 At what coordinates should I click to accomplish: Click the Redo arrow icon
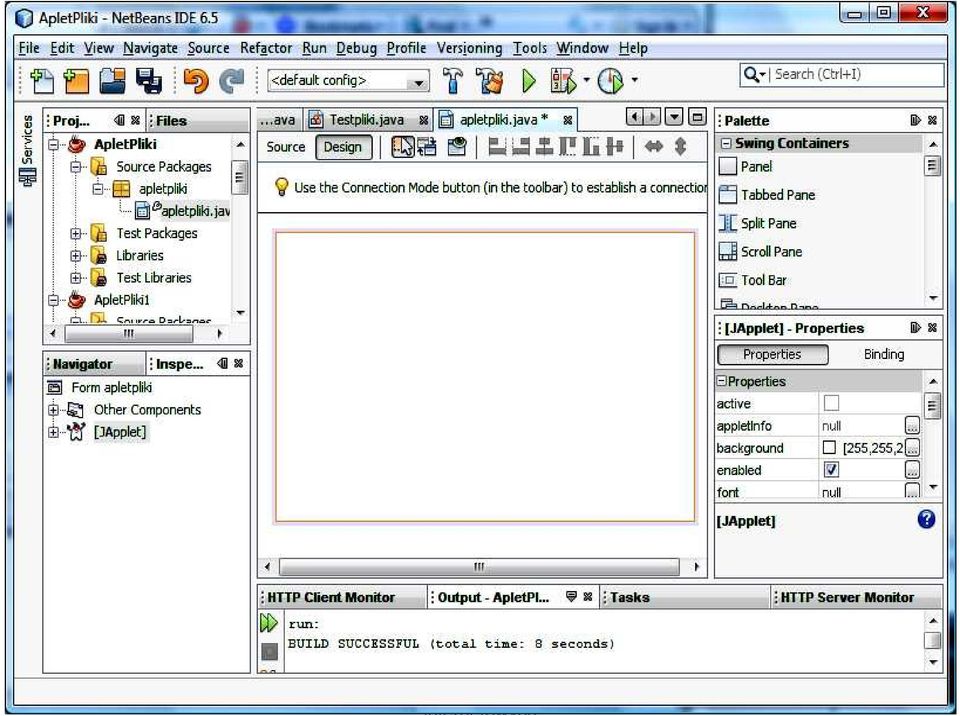(231, 81)
